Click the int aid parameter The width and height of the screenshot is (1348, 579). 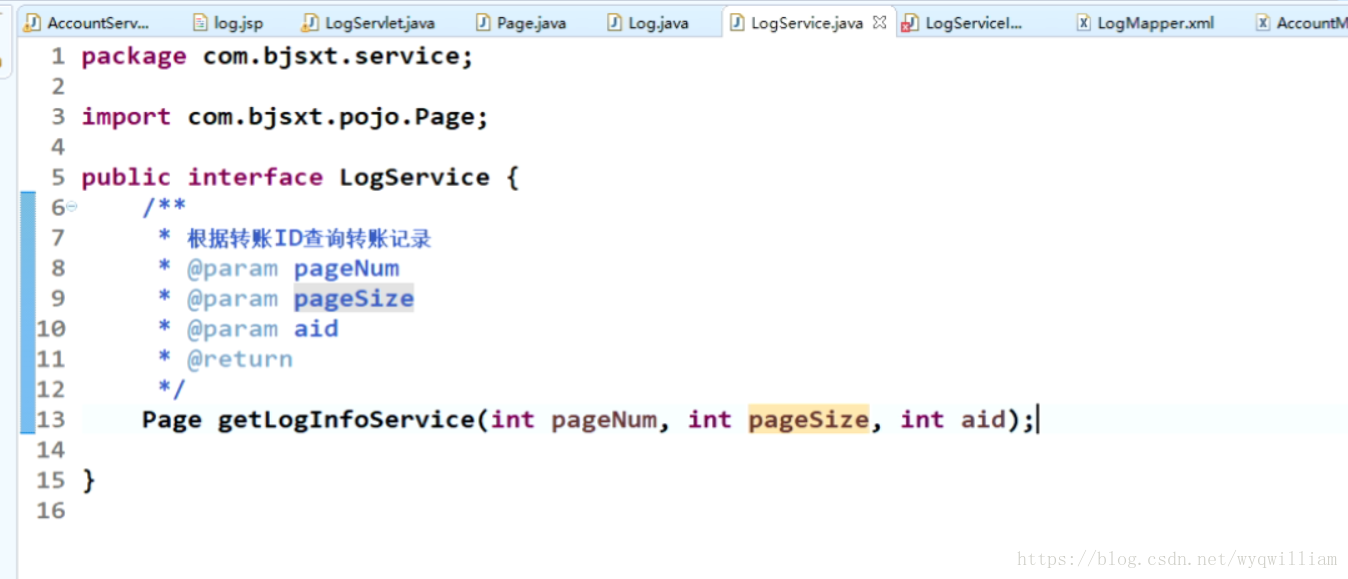952,419
